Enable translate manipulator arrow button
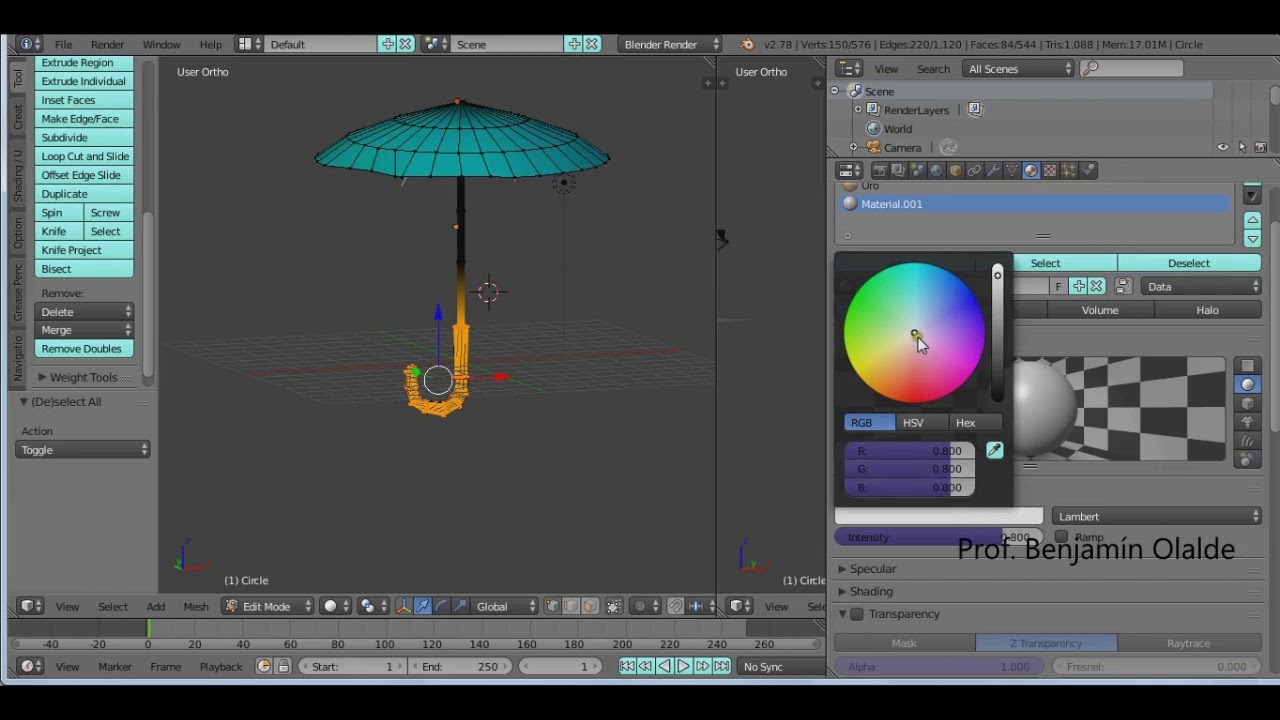The width and height of the screenshot is (1280, 720). click(422, 606)
